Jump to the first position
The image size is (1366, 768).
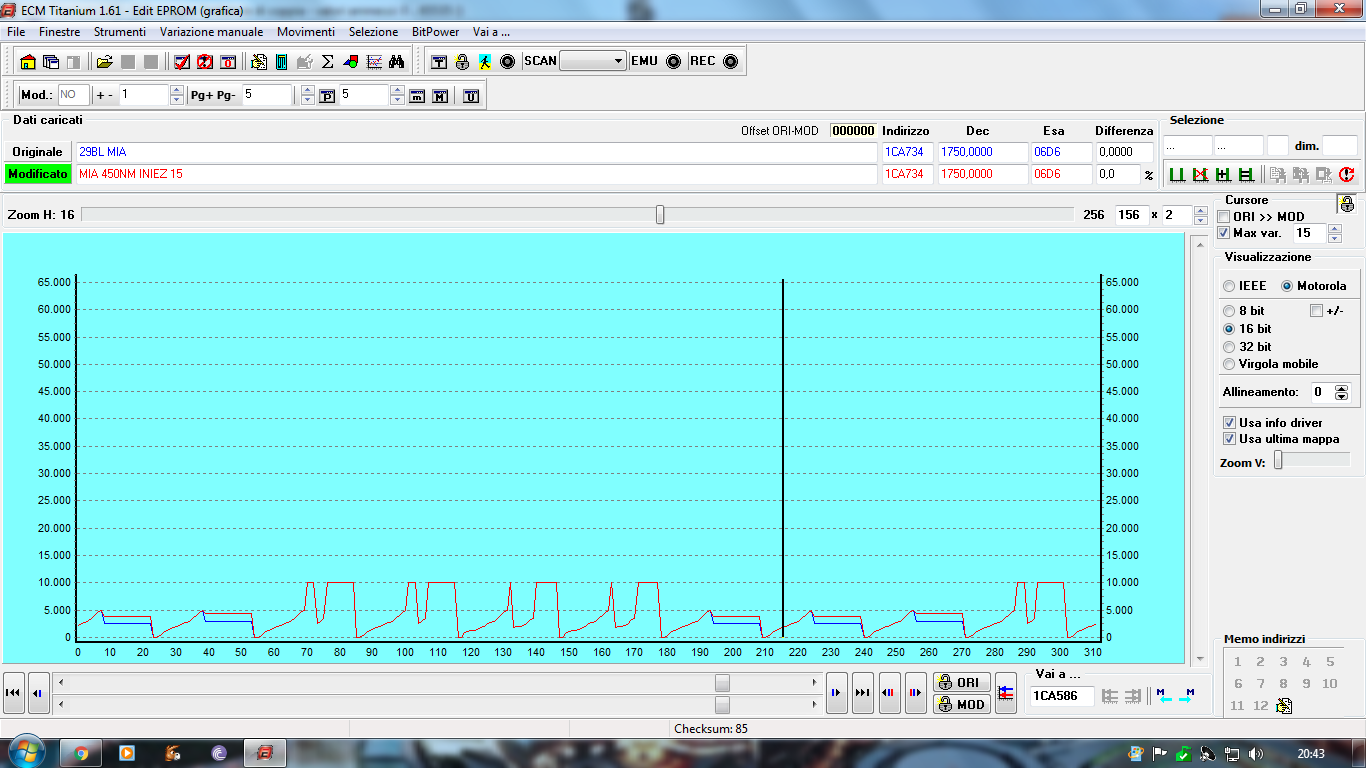13,692
